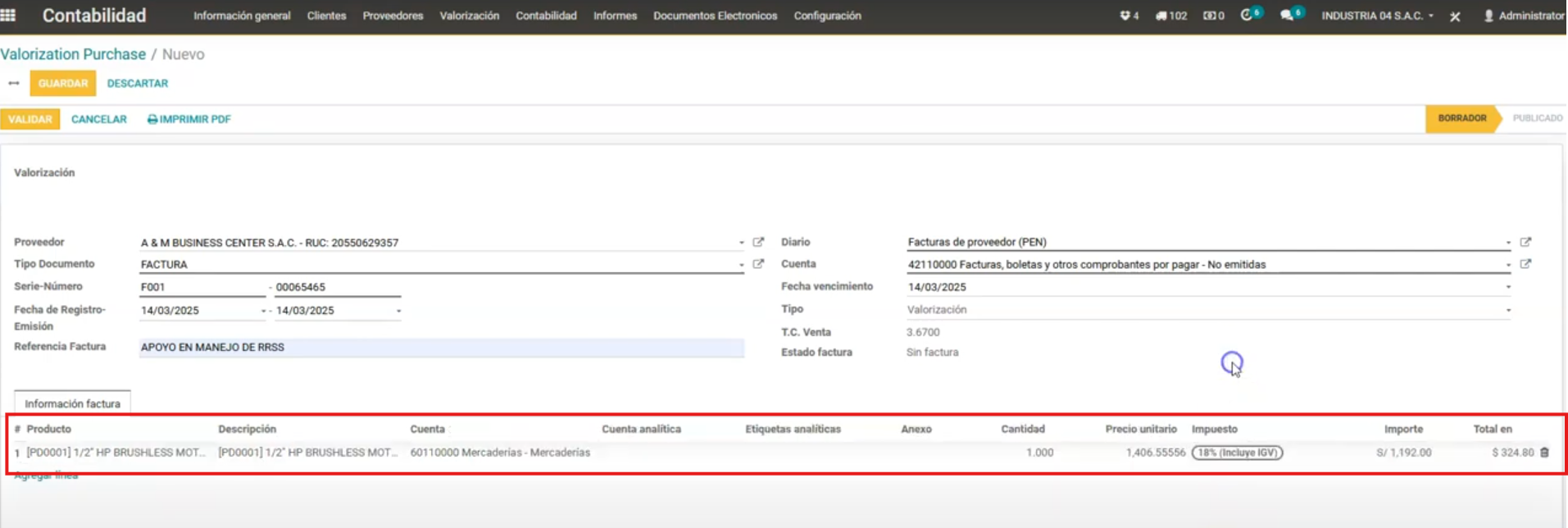Click the GUARDAR button

63,84
